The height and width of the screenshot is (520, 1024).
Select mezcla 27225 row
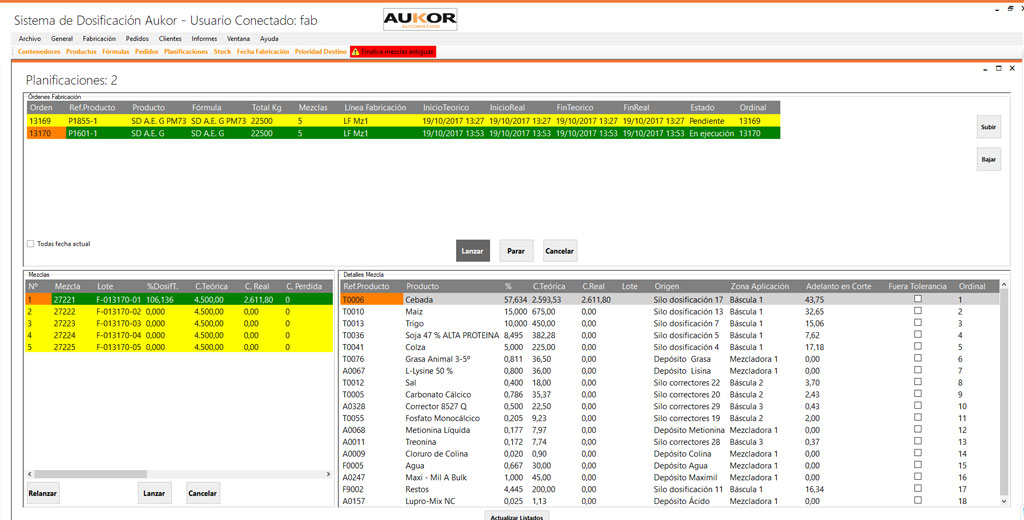[x=179, y=346]
